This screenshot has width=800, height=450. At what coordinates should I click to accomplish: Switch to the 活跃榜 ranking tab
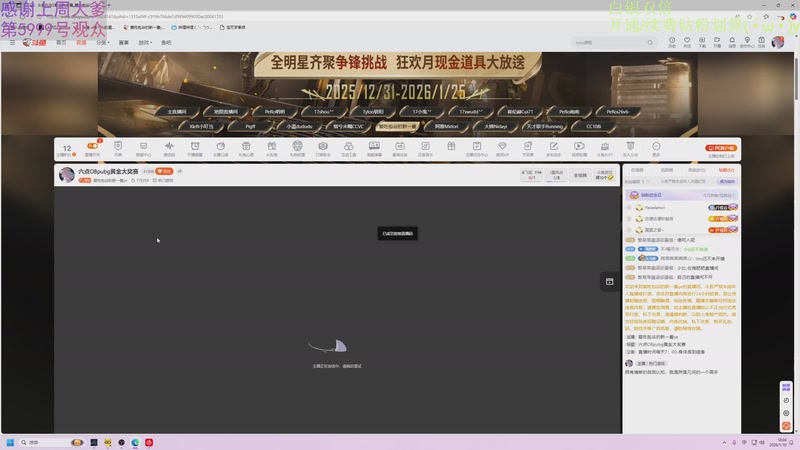[666, 170]
